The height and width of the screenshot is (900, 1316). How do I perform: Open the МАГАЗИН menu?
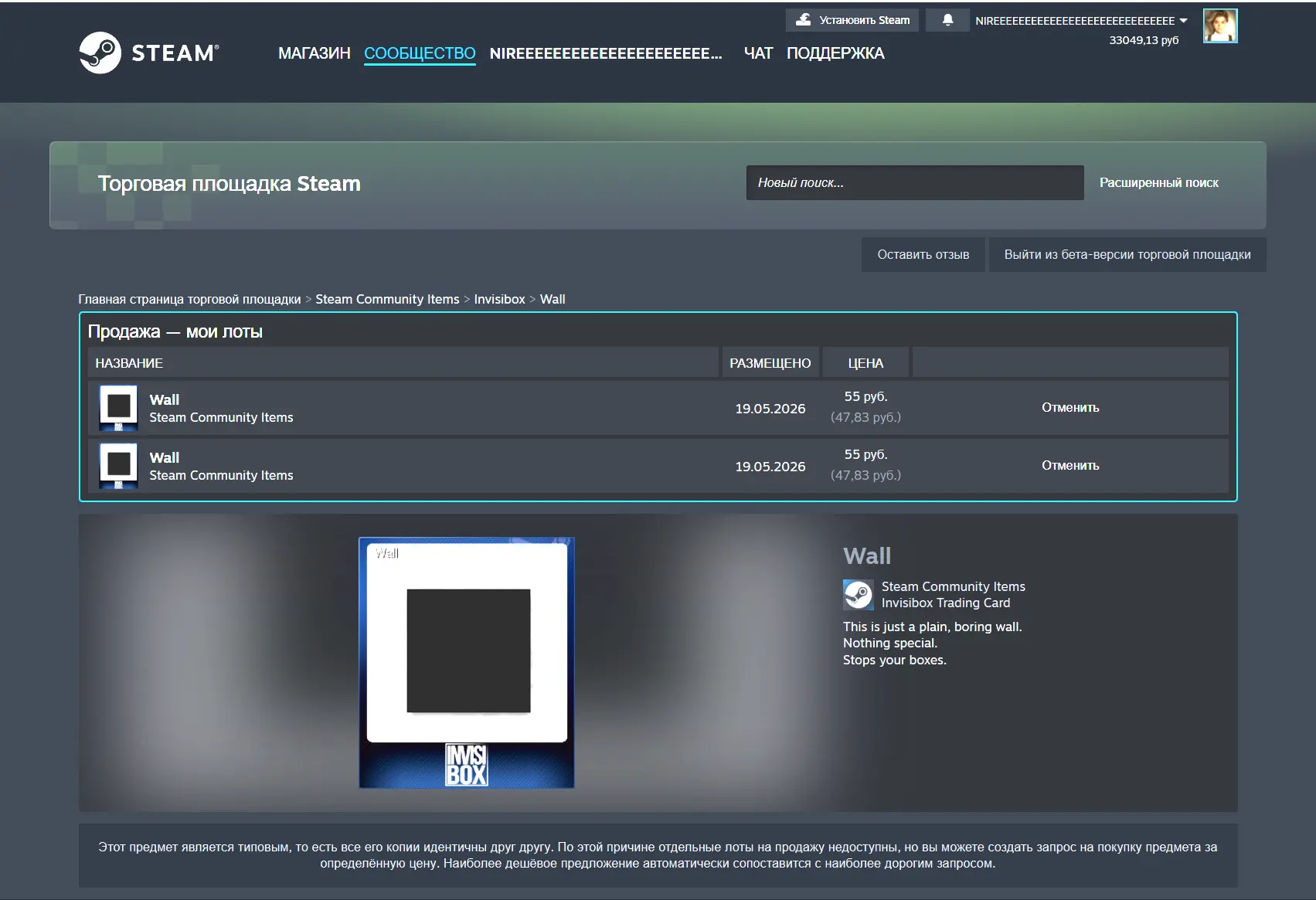pyautogui.click(x=315, y=53)
